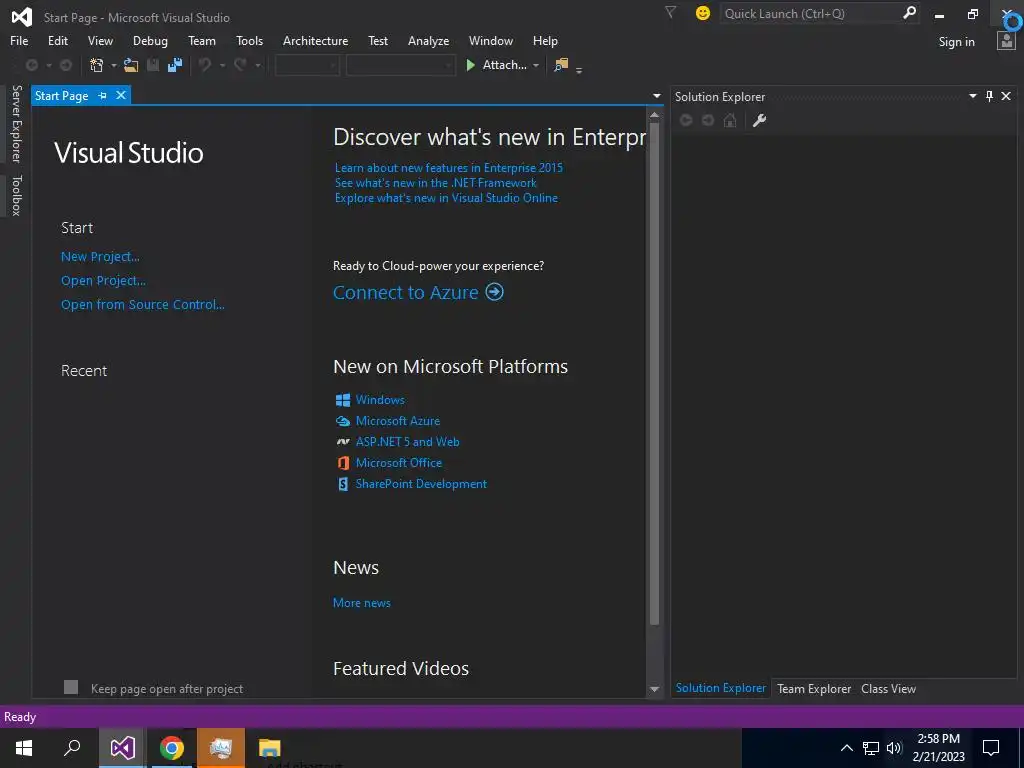1024x768 pixels.
Task: Click the account avatar icon
Action: coord(1006,41)
